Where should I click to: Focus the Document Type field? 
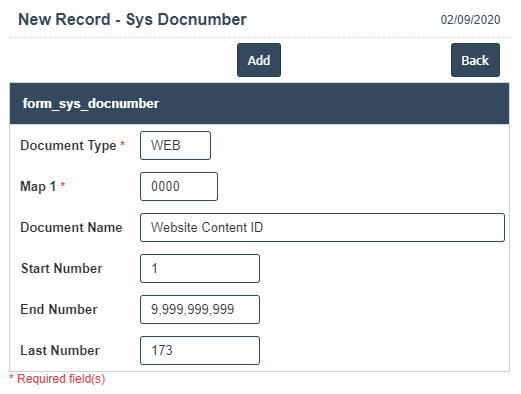point(175,145)
